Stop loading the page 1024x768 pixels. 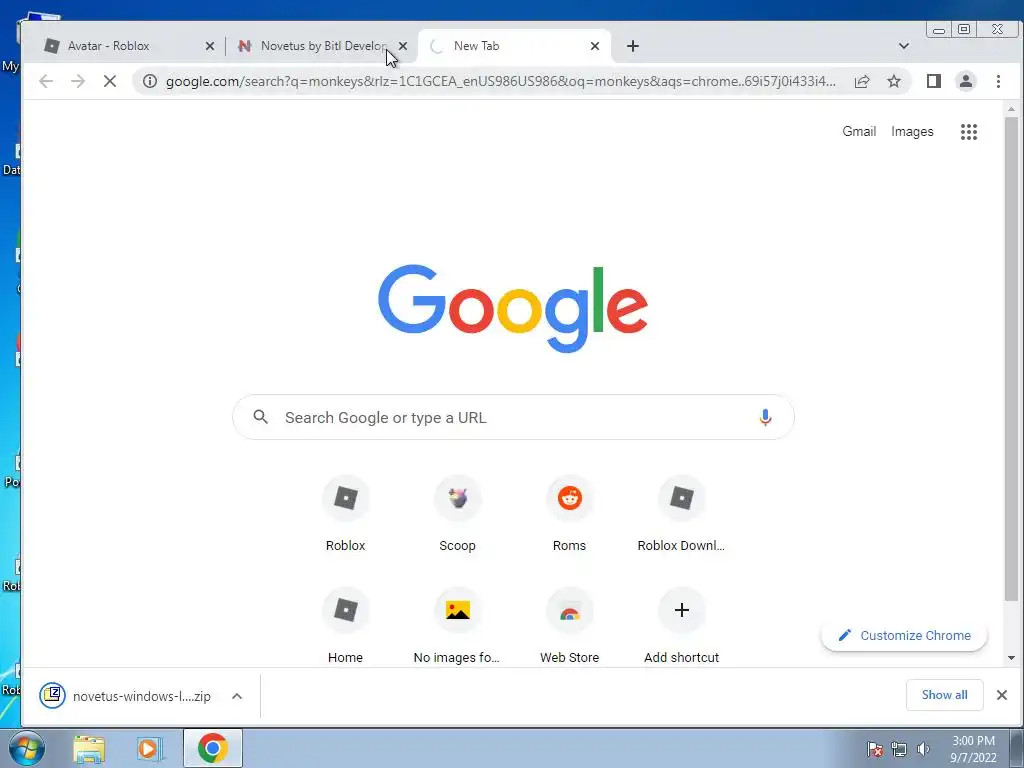110,81
